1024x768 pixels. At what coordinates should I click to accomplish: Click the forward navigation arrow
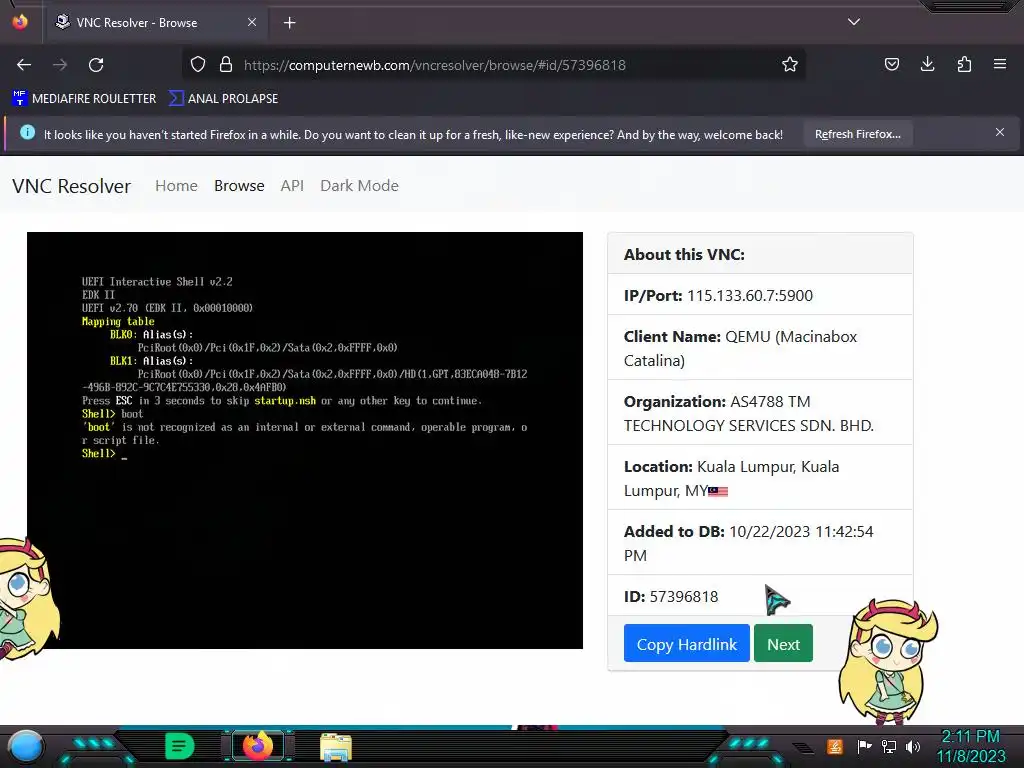click(60, 65)
